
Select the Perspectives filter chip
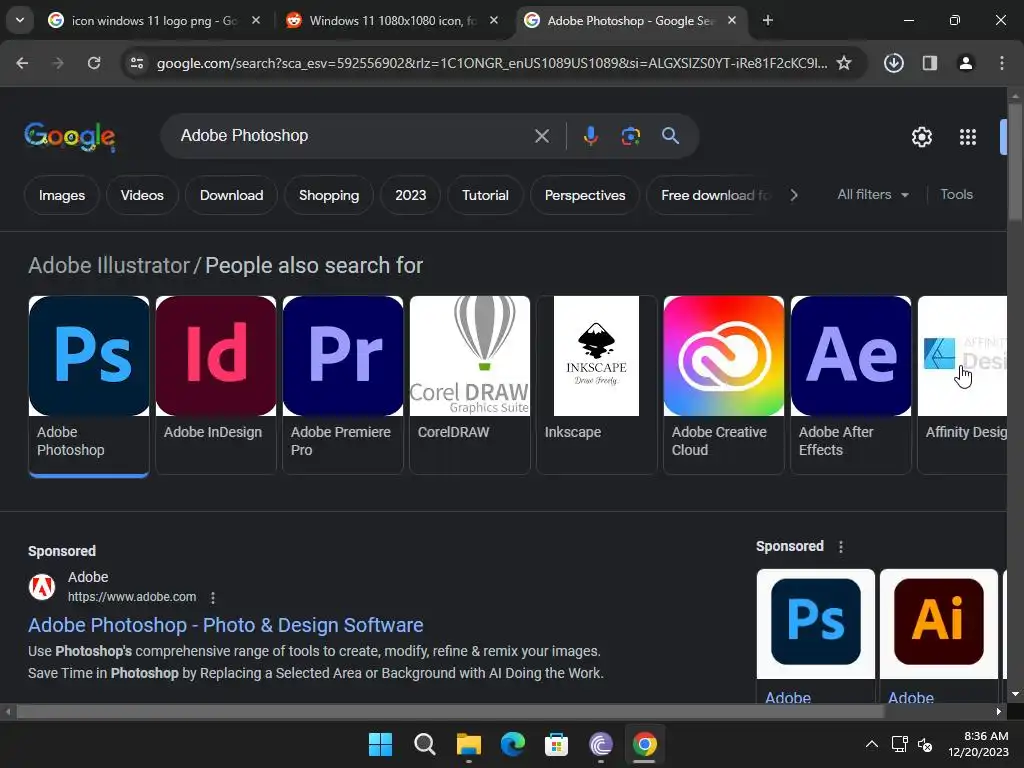(584, 195)
